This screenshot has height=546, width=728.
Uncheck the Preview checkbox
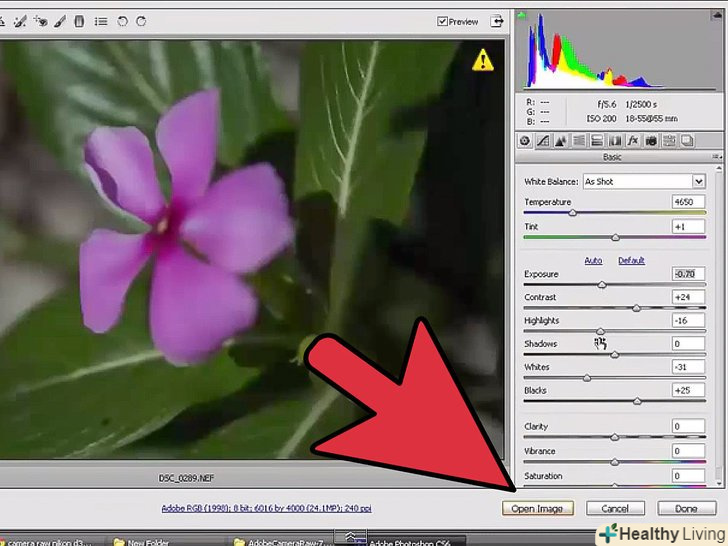pyautogui.click(x=443, y=21)
